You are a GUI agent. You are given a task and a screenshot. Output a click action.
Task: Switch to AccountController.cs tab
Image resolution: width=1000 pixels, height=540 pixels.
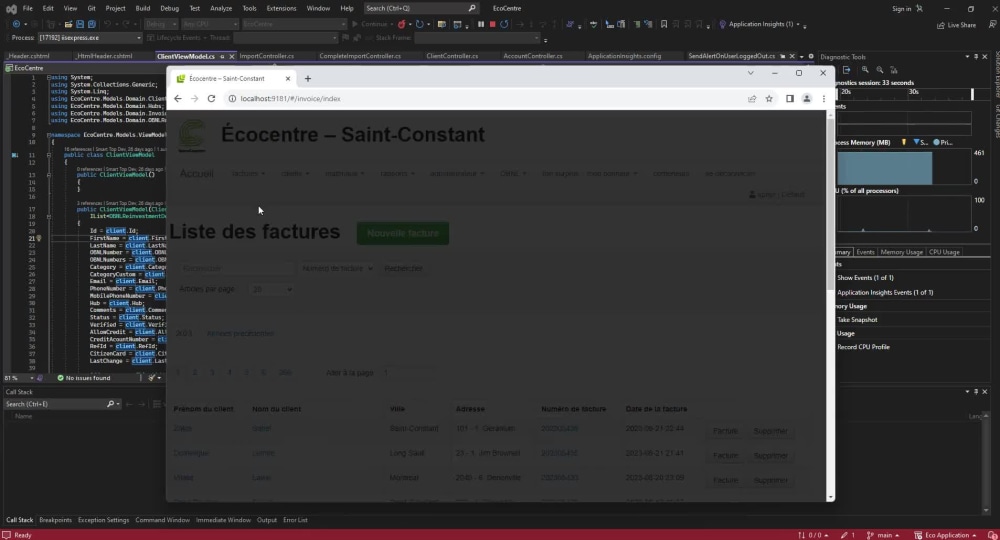533,56
